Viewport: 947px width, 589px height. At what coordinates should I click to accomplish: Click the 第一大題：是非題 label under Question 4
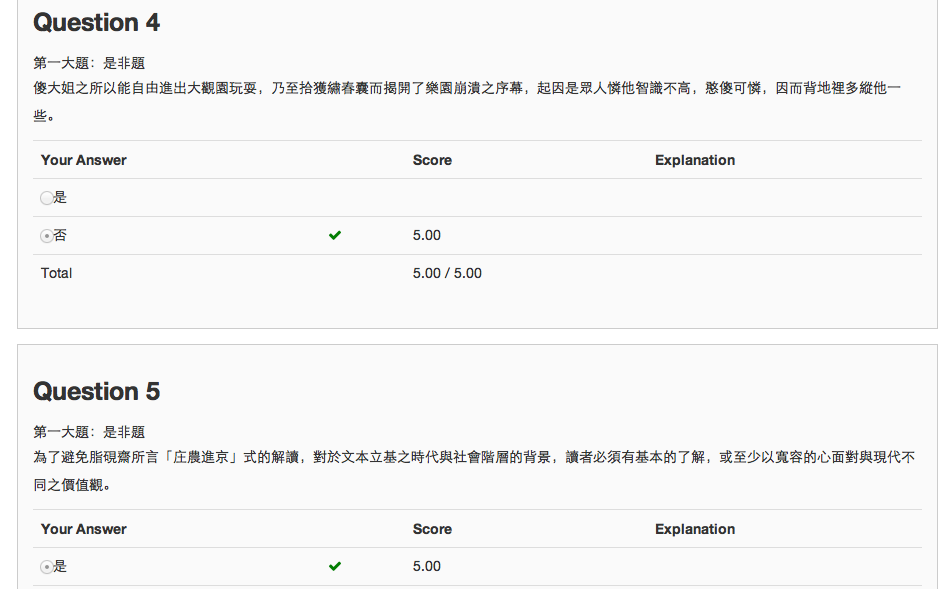[x=89, y=63]
